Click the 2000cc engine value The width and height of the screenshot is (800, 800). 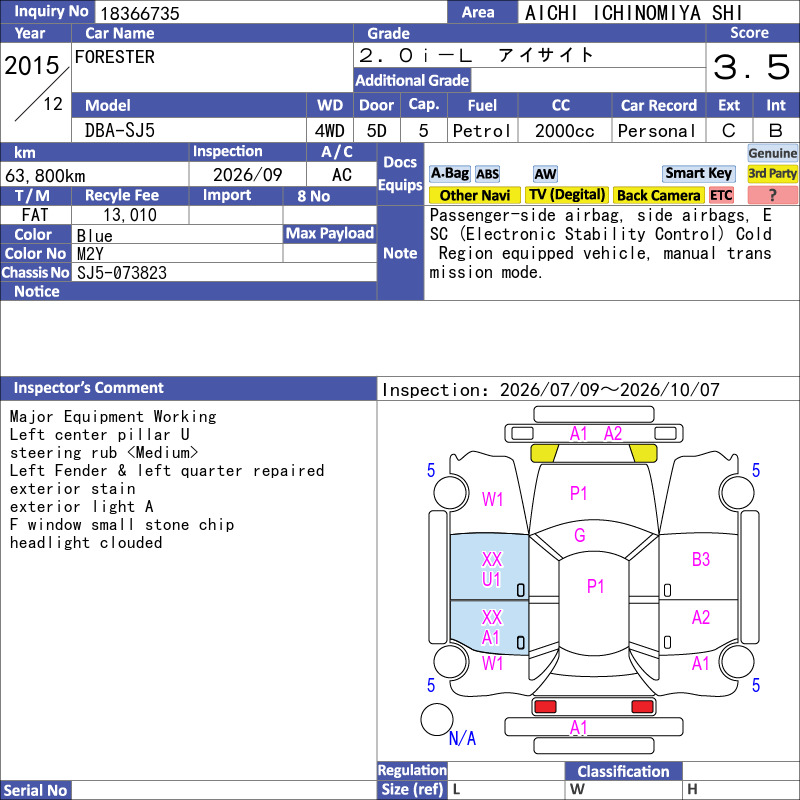point(565,131)
